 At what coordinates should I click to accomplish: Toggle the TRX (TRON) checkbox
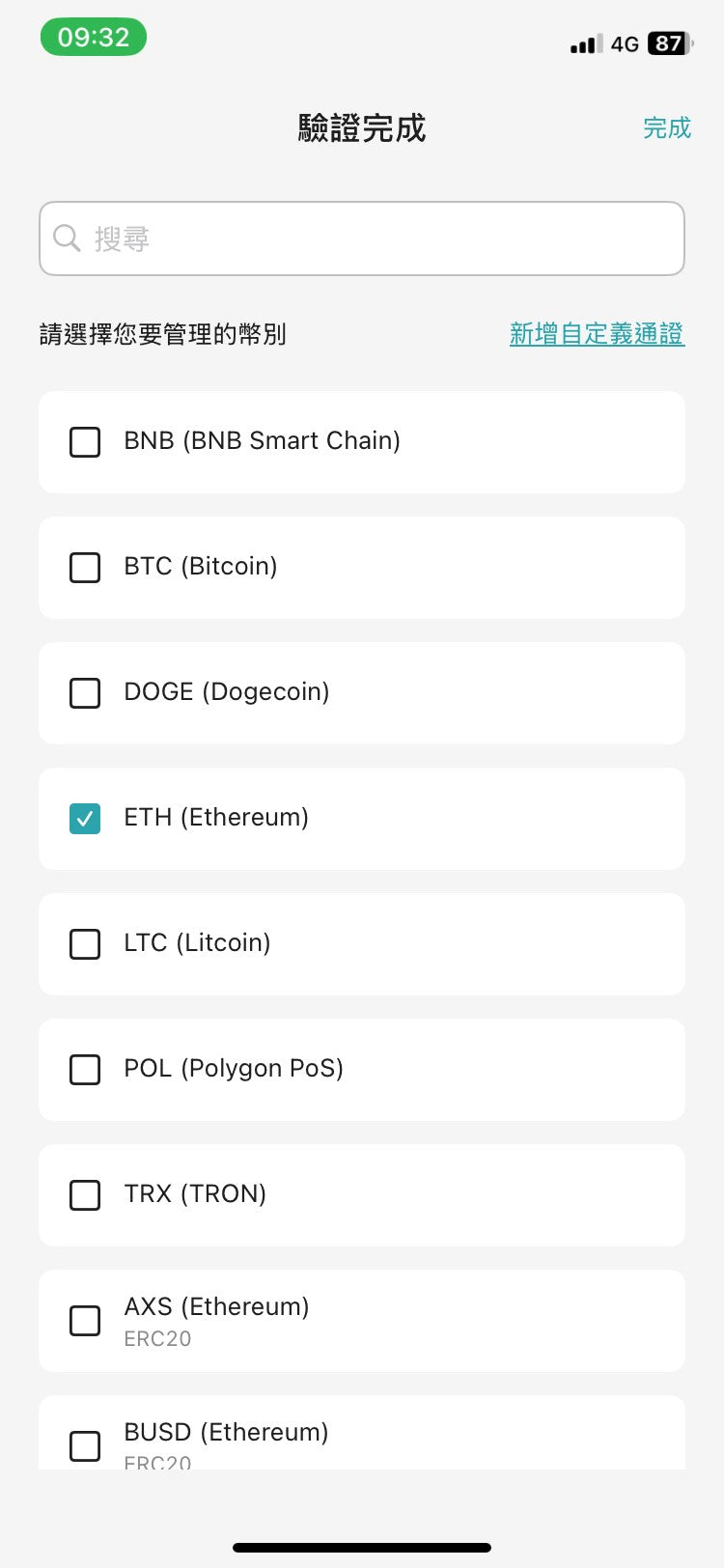coord(85,1195)
